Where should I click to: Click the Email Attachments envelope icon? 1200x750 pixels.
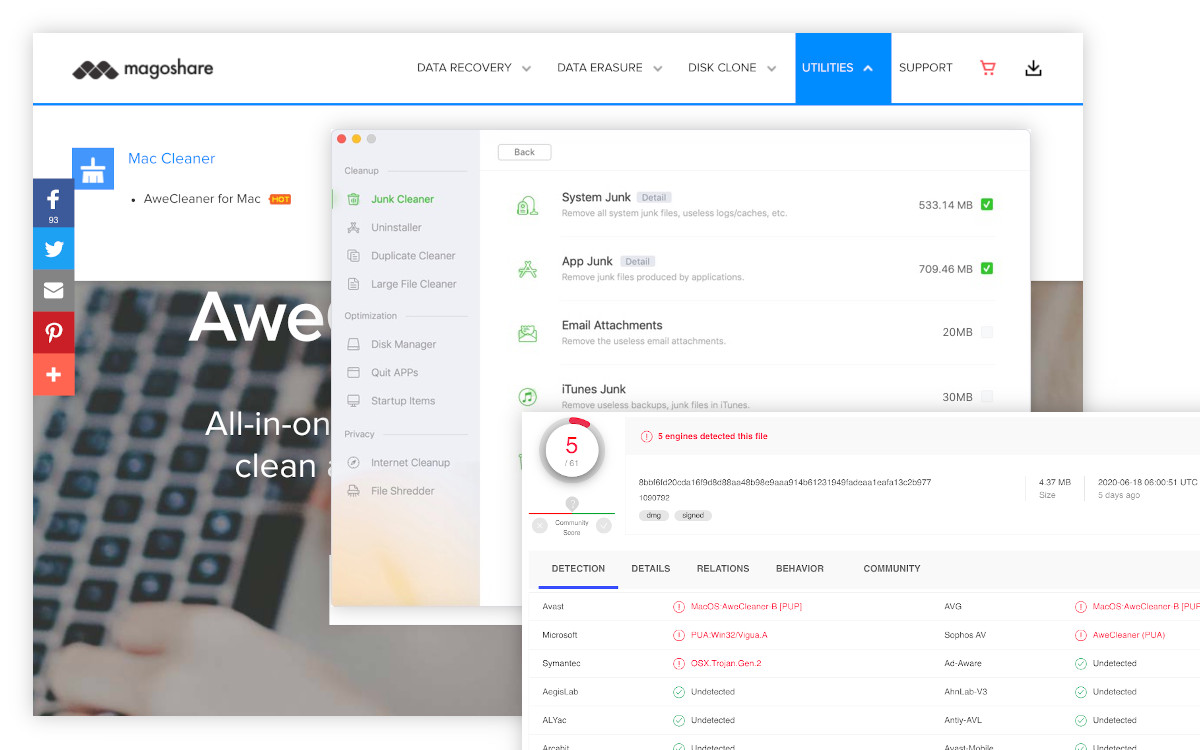coord(527,333)
